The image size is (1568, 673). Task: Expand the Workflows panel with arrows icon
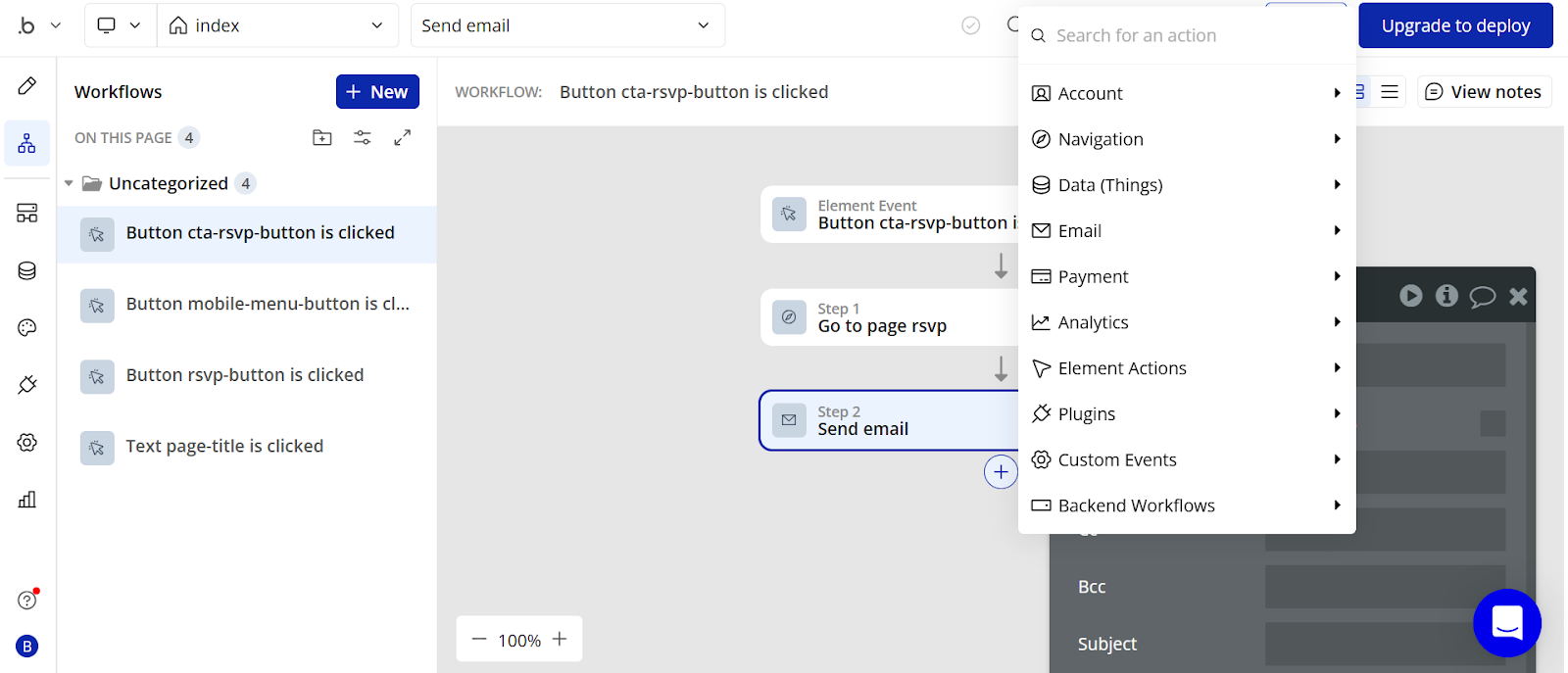coord(402,138)
